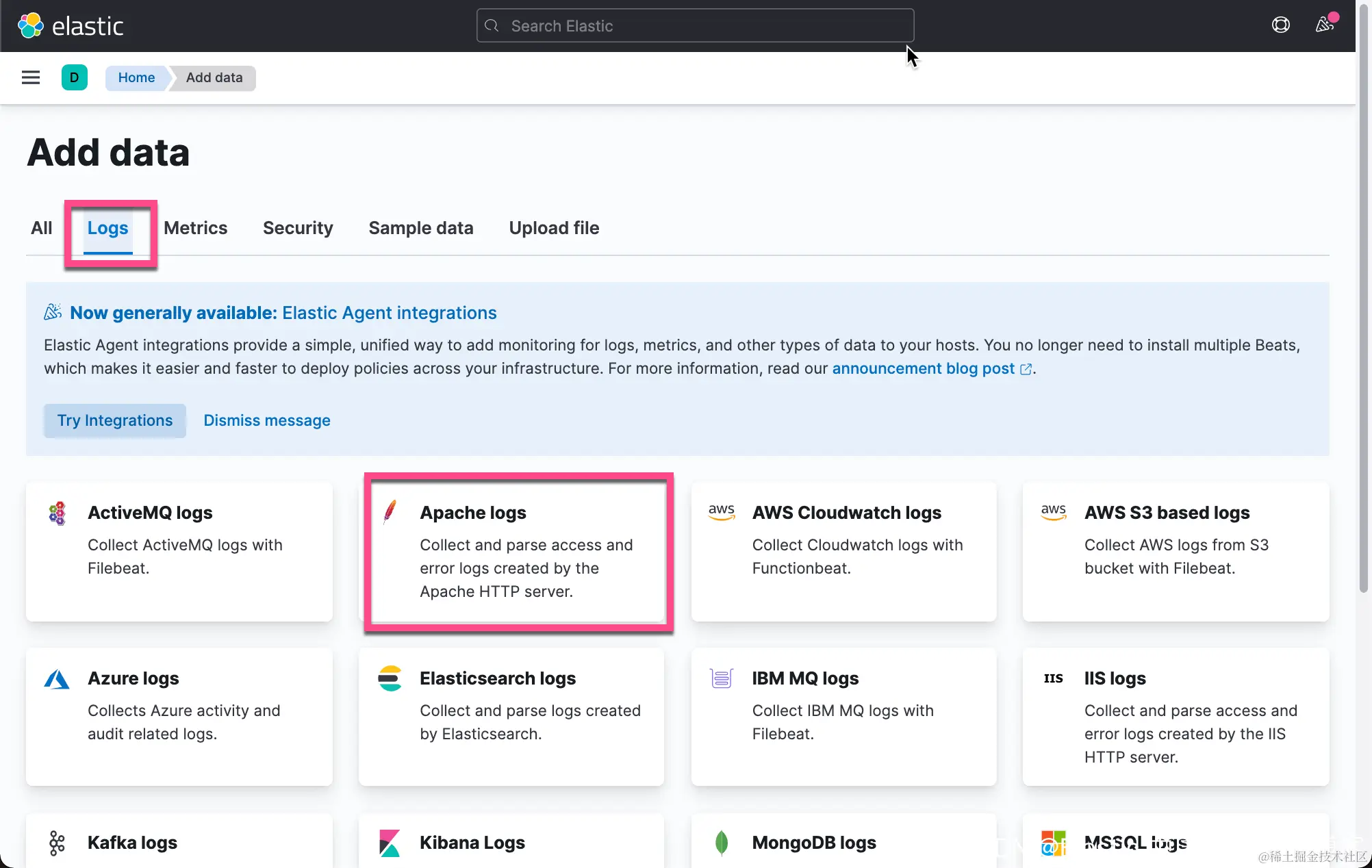Select the Sample data tab

tap(420, 228)
